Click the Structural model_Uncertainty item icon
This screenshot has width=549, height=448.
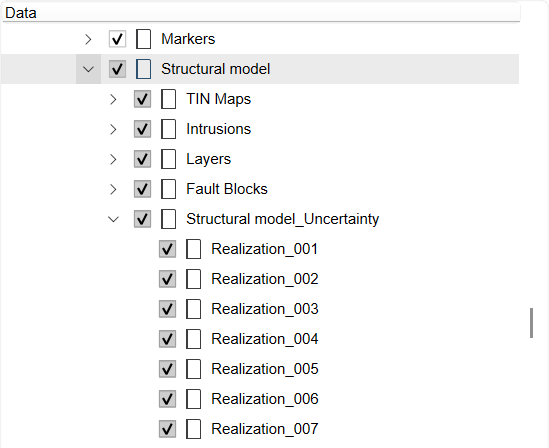click(169, 219)
